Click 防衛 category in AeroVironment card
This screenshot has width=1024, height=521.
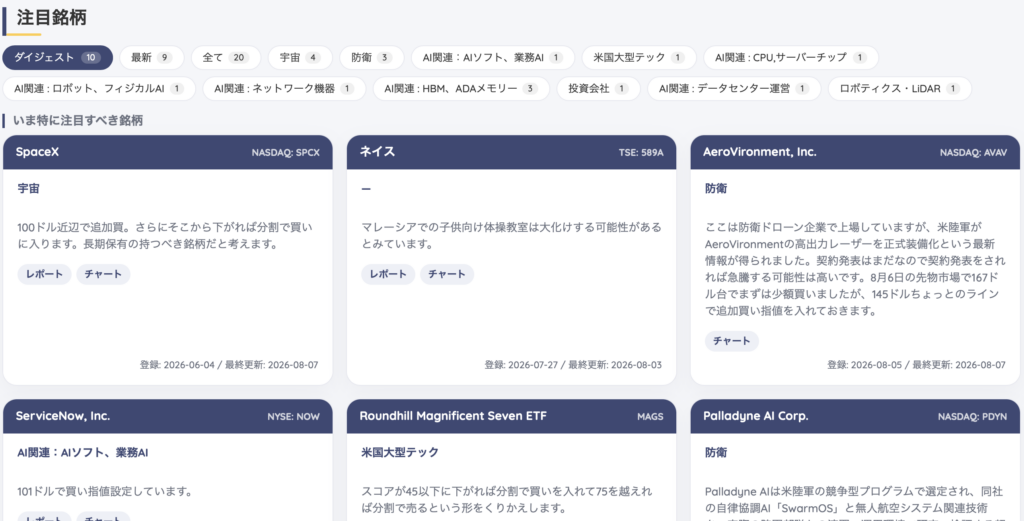pyautogui.click(x=716, y=189)
